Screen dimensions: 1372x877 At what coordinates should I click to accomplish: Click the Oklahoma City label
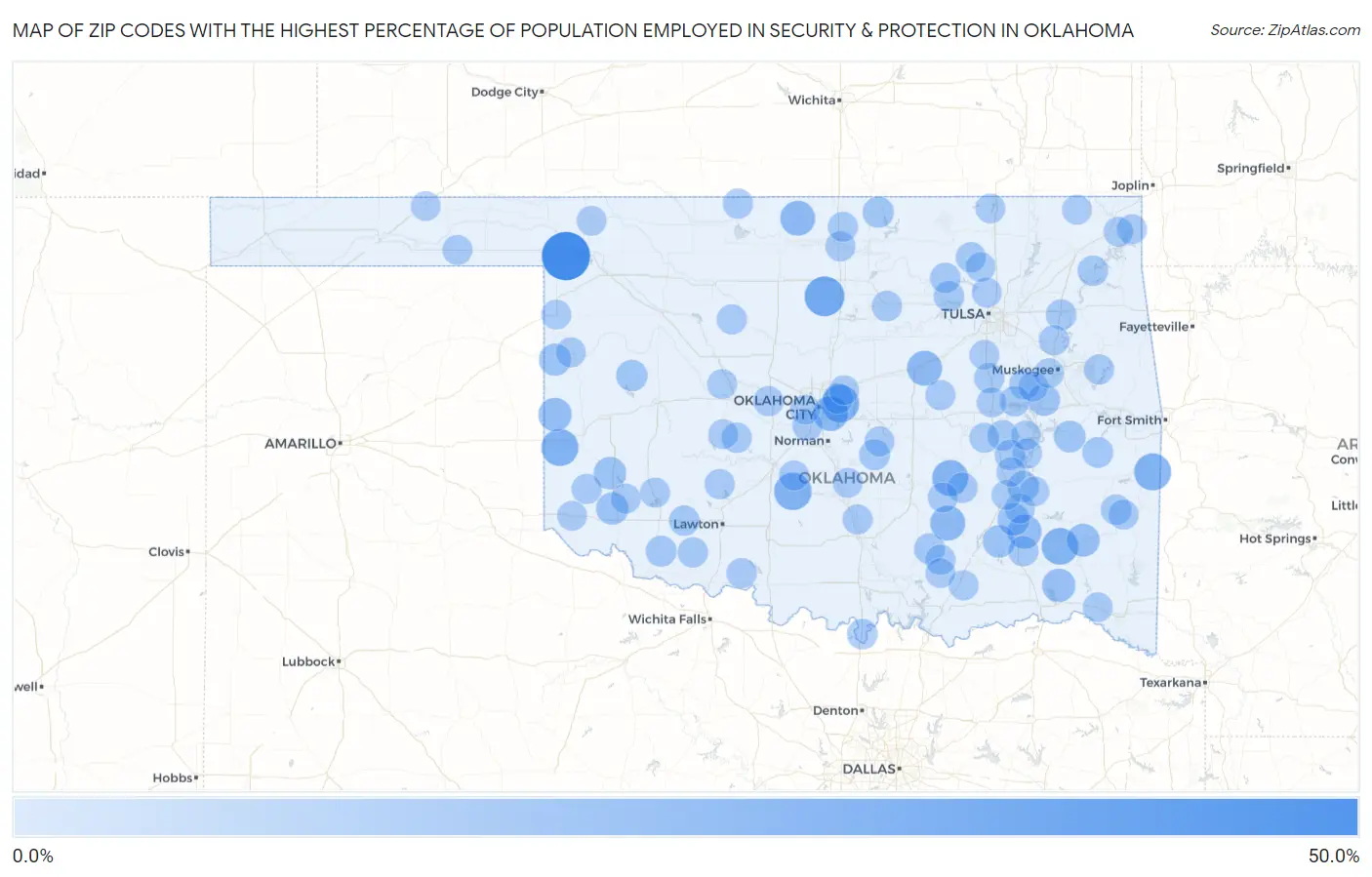[775, 407]
